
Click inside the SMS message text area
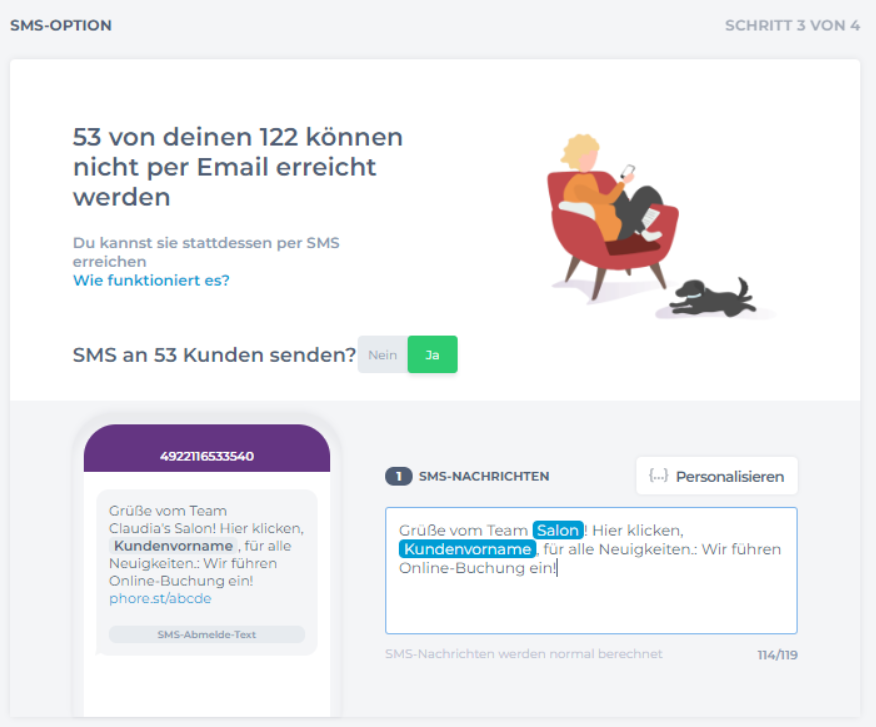(x=590, y=600)
